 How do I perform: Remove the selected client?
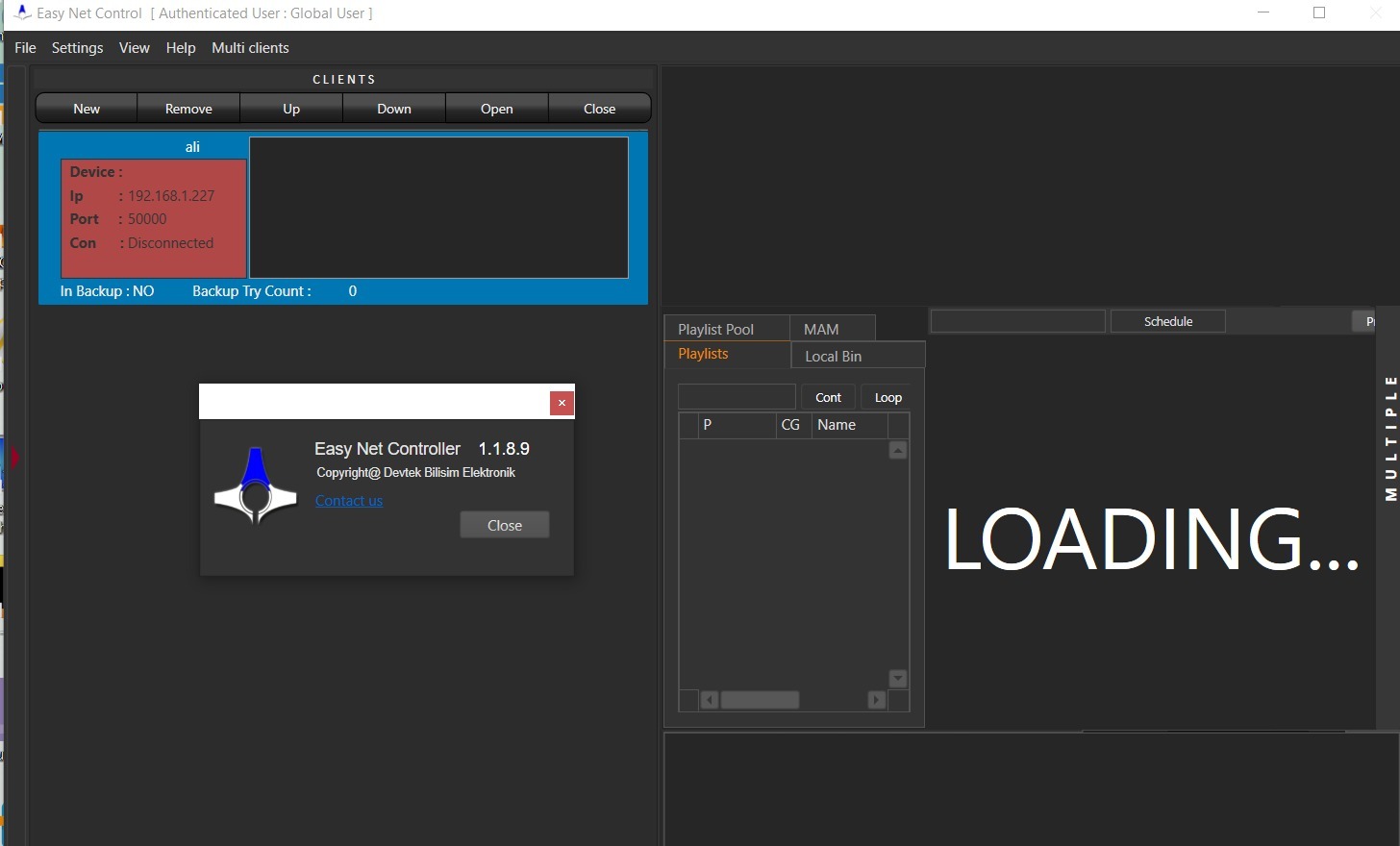click(188, 109)
